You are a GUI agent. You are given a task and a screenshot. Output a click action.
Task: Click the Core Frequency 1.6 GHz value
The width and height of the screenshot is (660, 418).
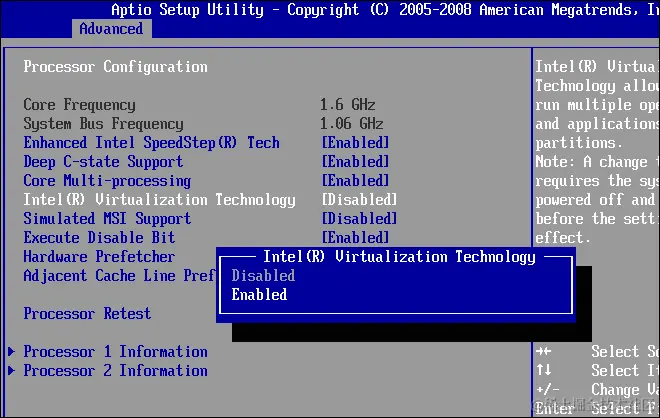click(347, 104)
